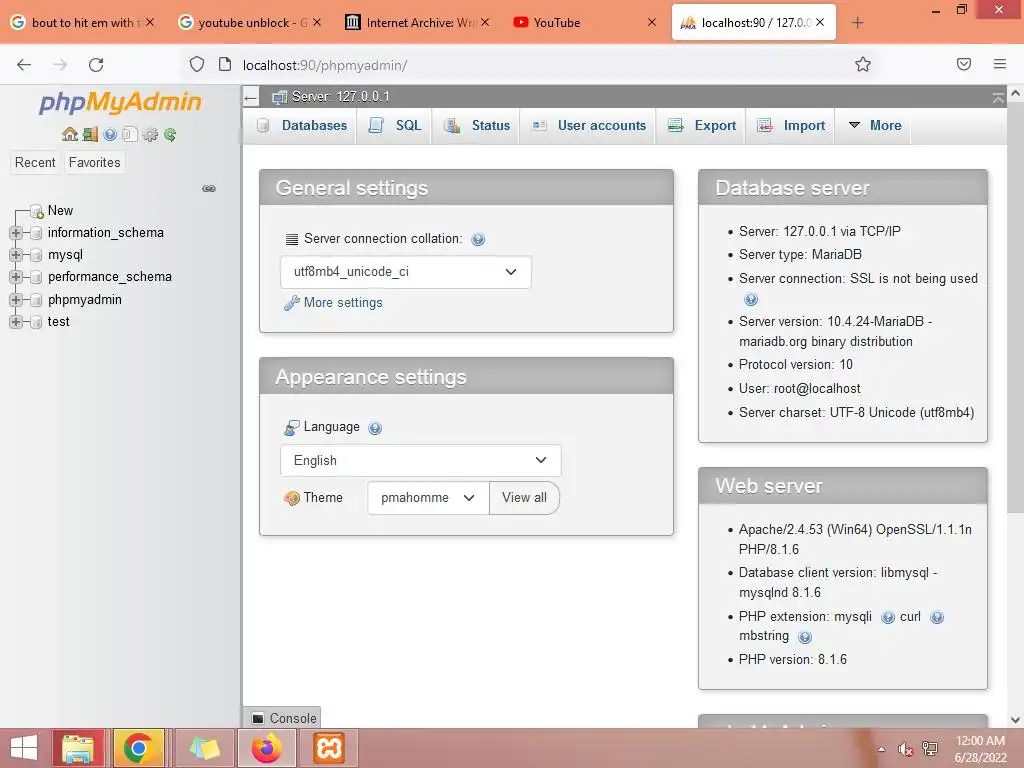Click help icon under Server connection SSL
Image resolution: width=1024 pixels, height=768 pixels.
click(751, 299)
